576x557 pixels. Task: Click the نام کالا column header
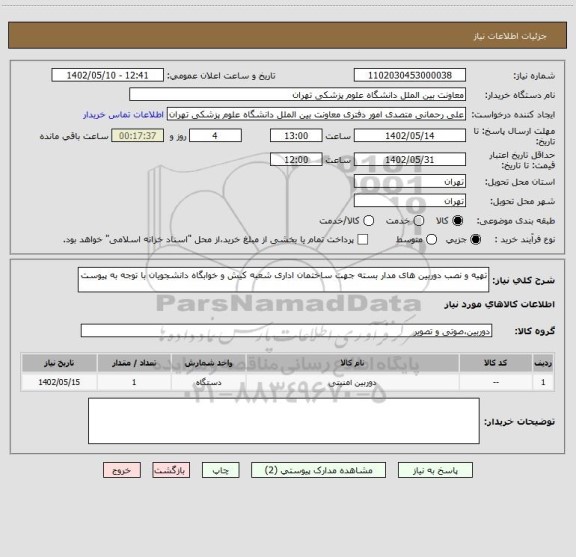[352, 363]
